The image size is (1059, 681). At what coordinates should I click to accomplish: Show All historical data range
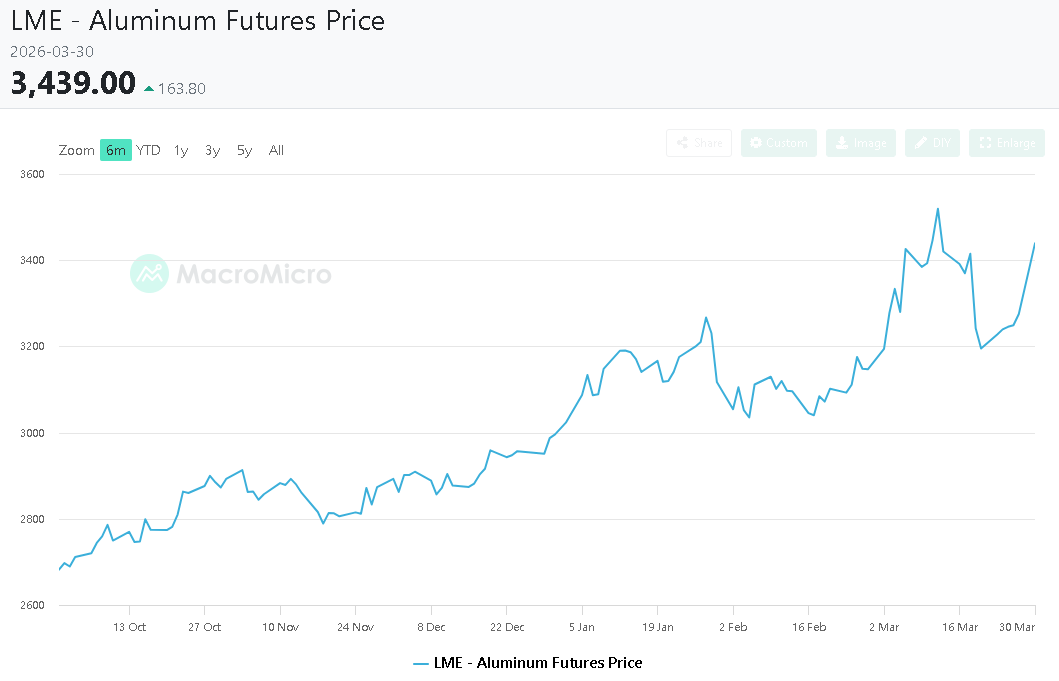click(277, 150)
